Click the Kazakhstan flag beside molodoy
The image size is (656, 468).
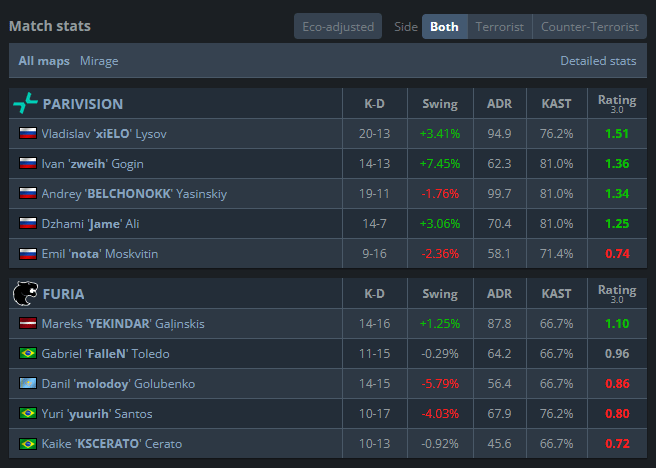(28, 384)
